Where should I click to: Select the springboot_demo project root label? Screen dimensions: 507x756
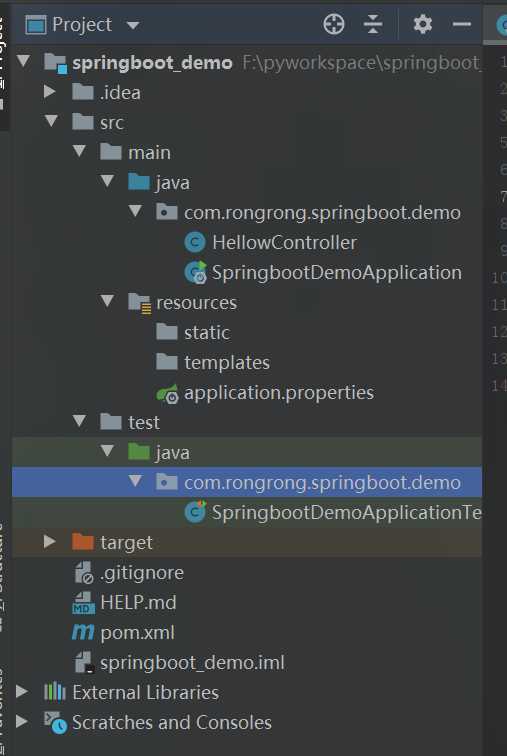tap(152, 63)
